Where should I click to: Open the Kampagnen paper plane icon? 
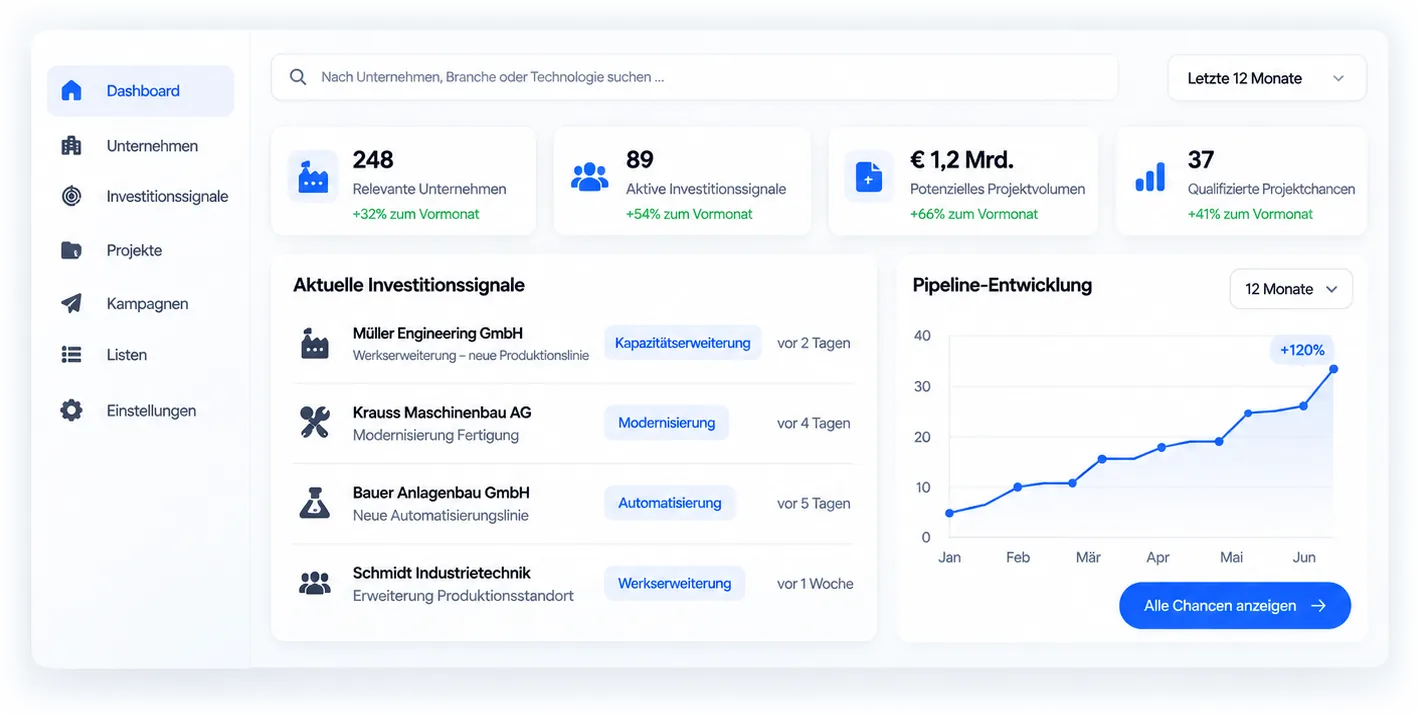coord(71,303)
